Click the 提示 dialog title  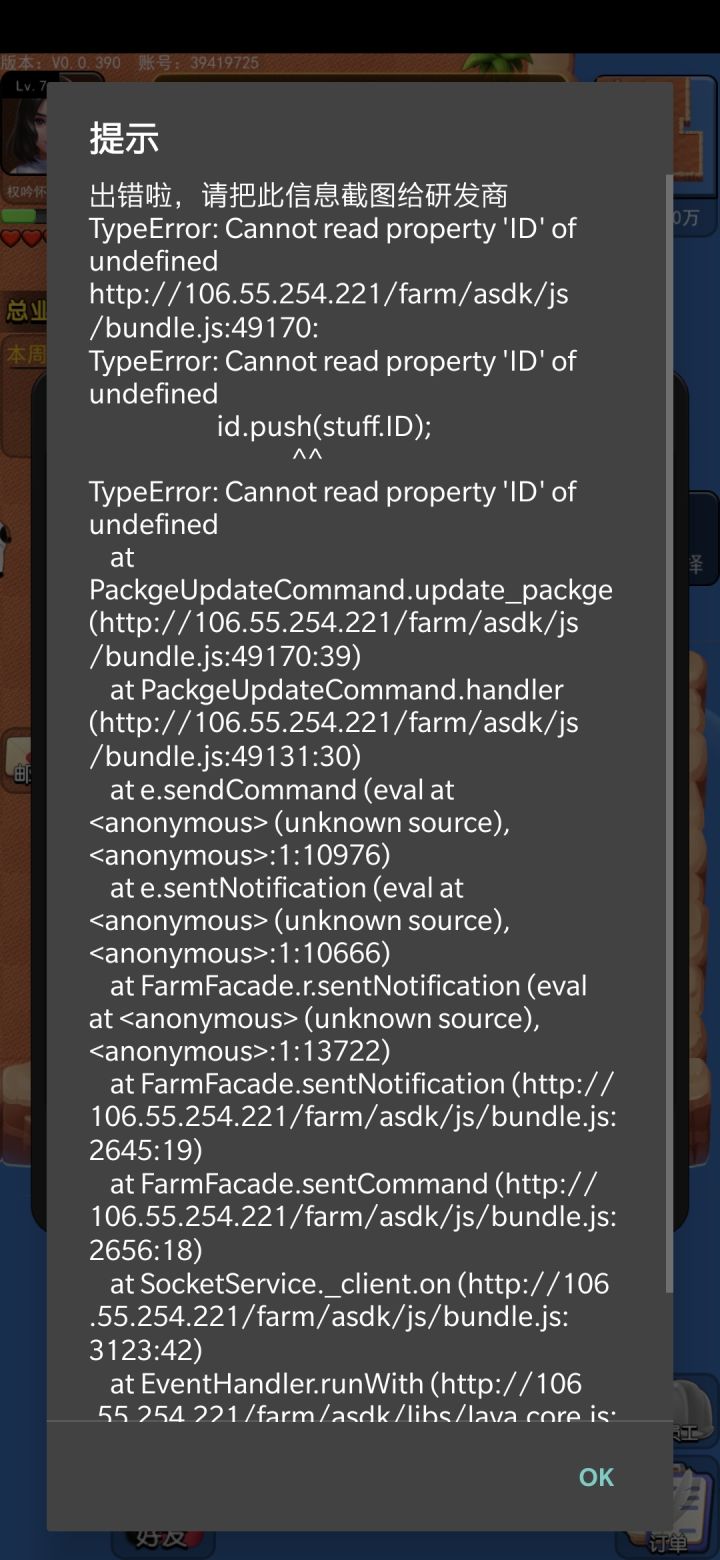pyautogui.click(x=124, y=139)
